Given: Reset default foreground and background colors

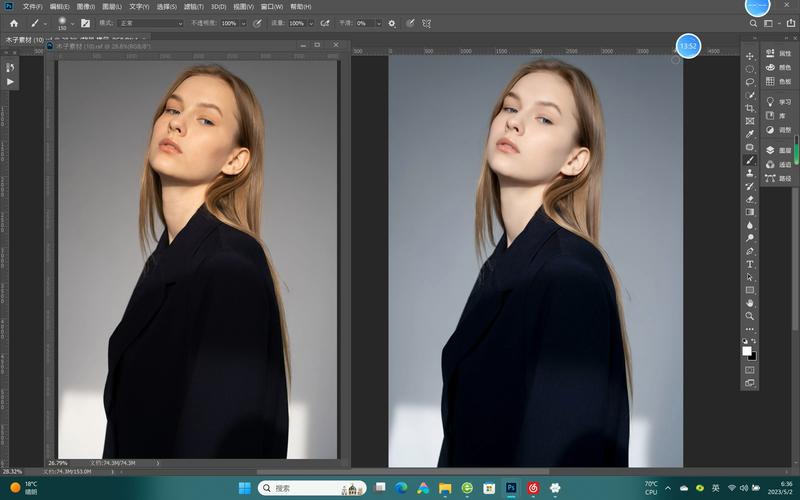Looking at the screenshot, I should pos(745,341).
